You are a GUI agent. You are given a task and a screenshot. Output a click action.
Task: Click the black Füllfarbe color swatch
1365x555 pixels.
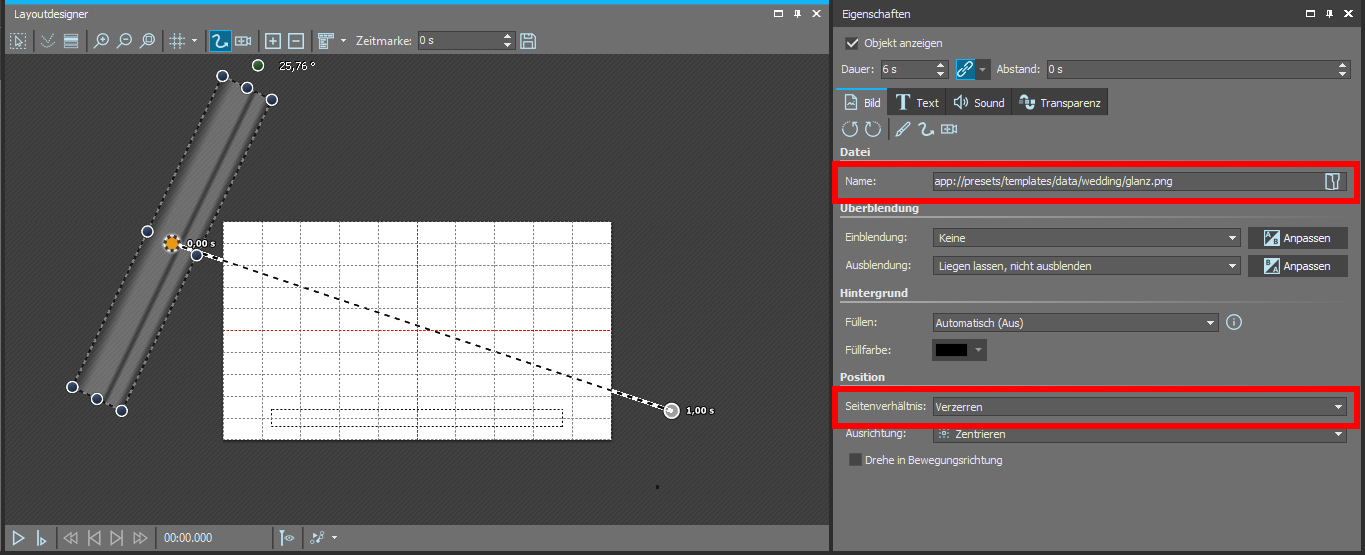pyautogui.click(x=952, y=350)
